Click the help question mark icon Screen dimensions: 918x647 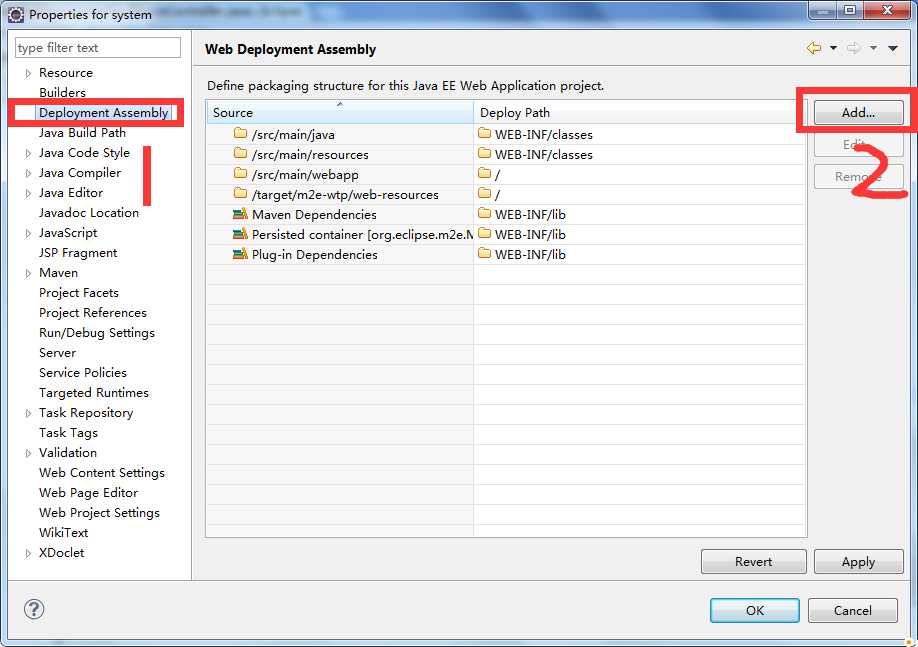[34, 609]
